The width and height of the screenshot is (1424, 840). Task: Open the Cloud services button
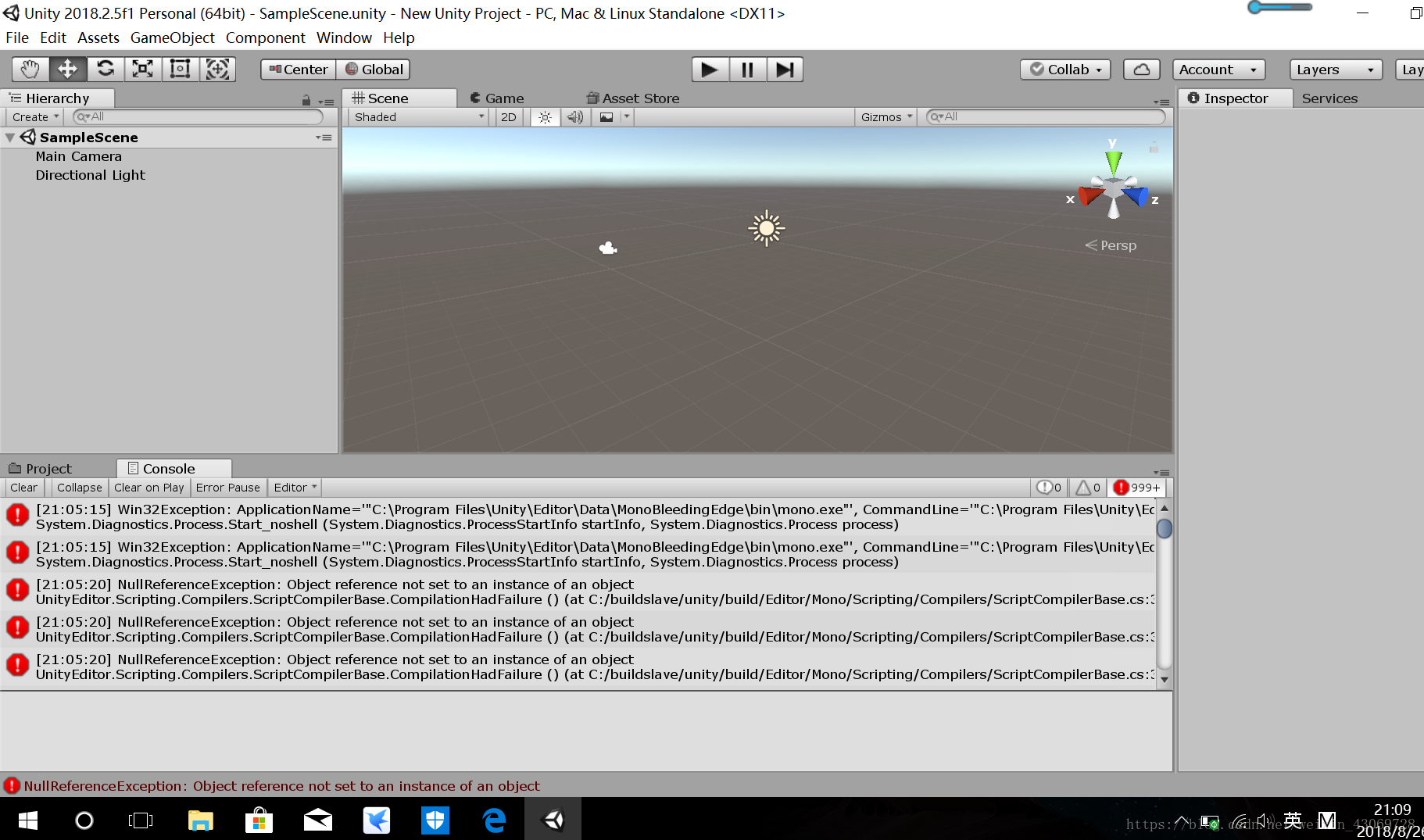pos(1142,70)
